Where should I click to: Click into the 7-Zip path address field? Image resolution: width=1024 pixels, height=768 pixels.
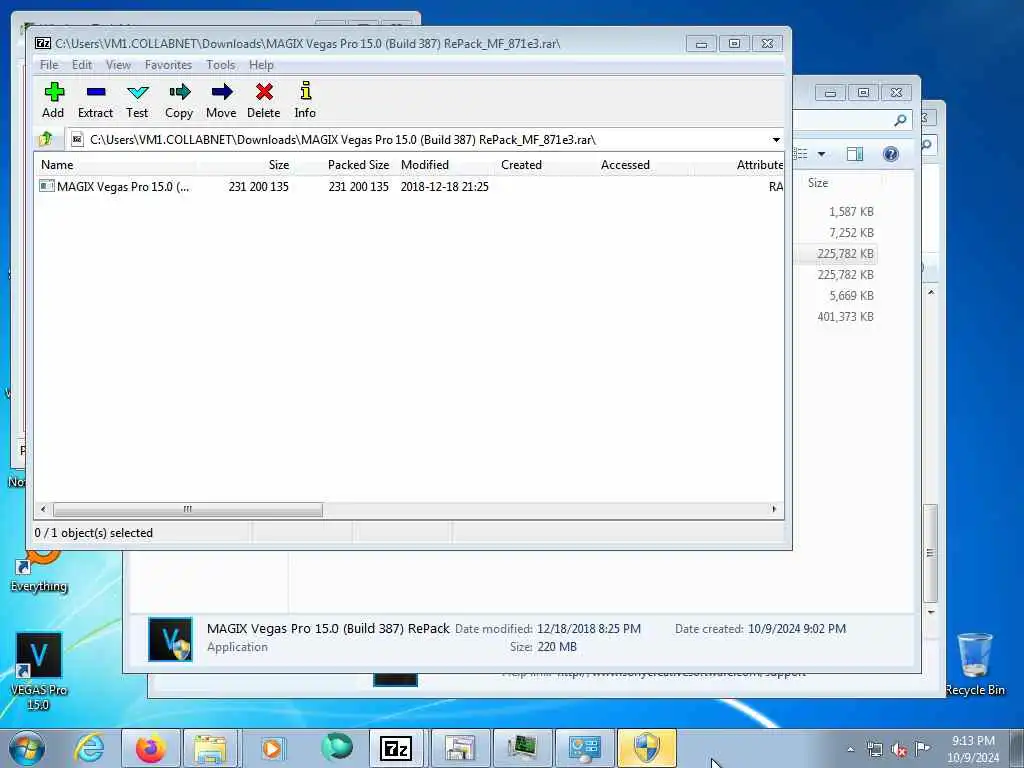pos(418,140)
